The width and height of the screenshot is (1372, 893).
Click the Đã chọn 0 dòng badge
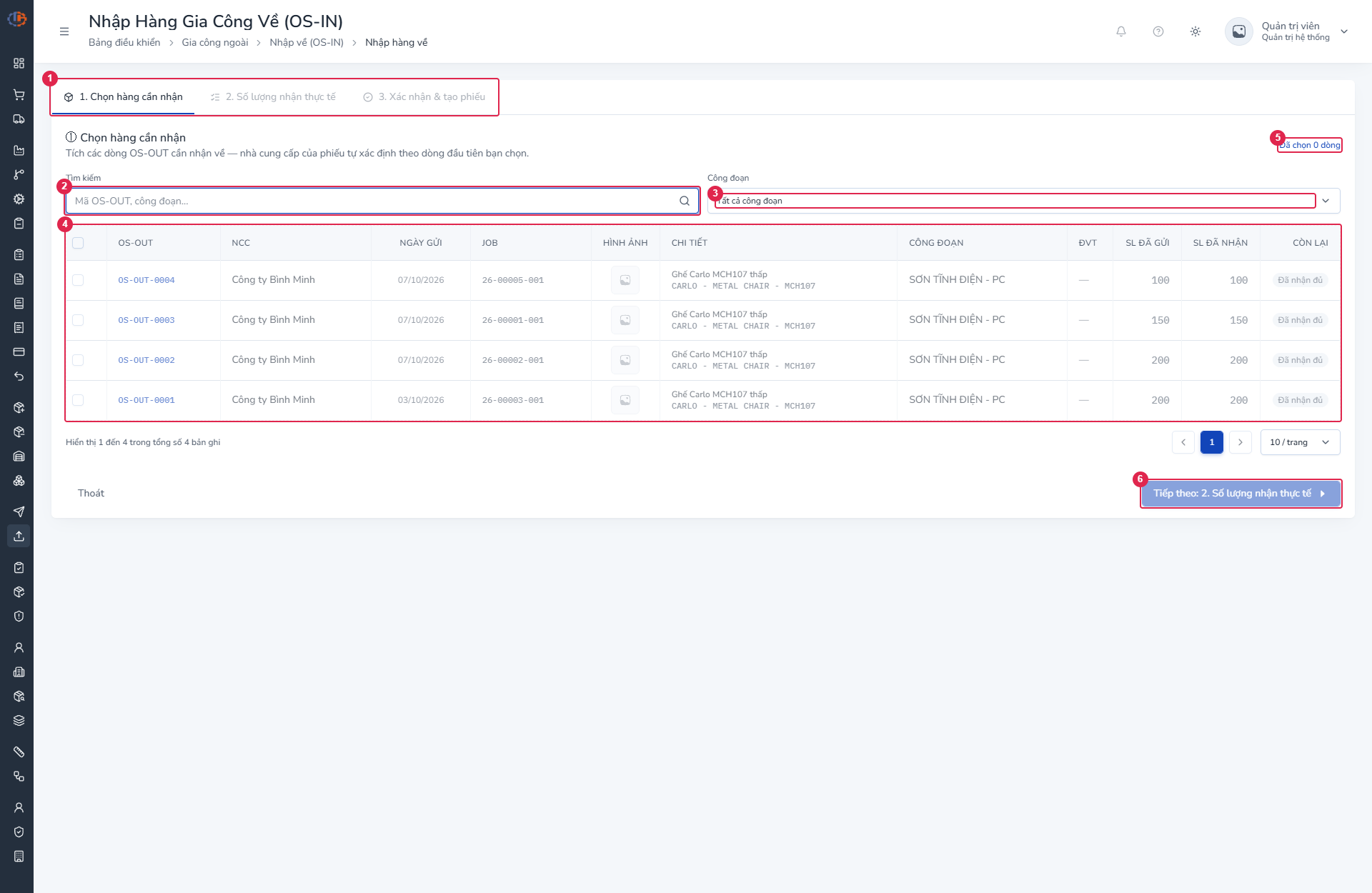(x=1310, y=145)
